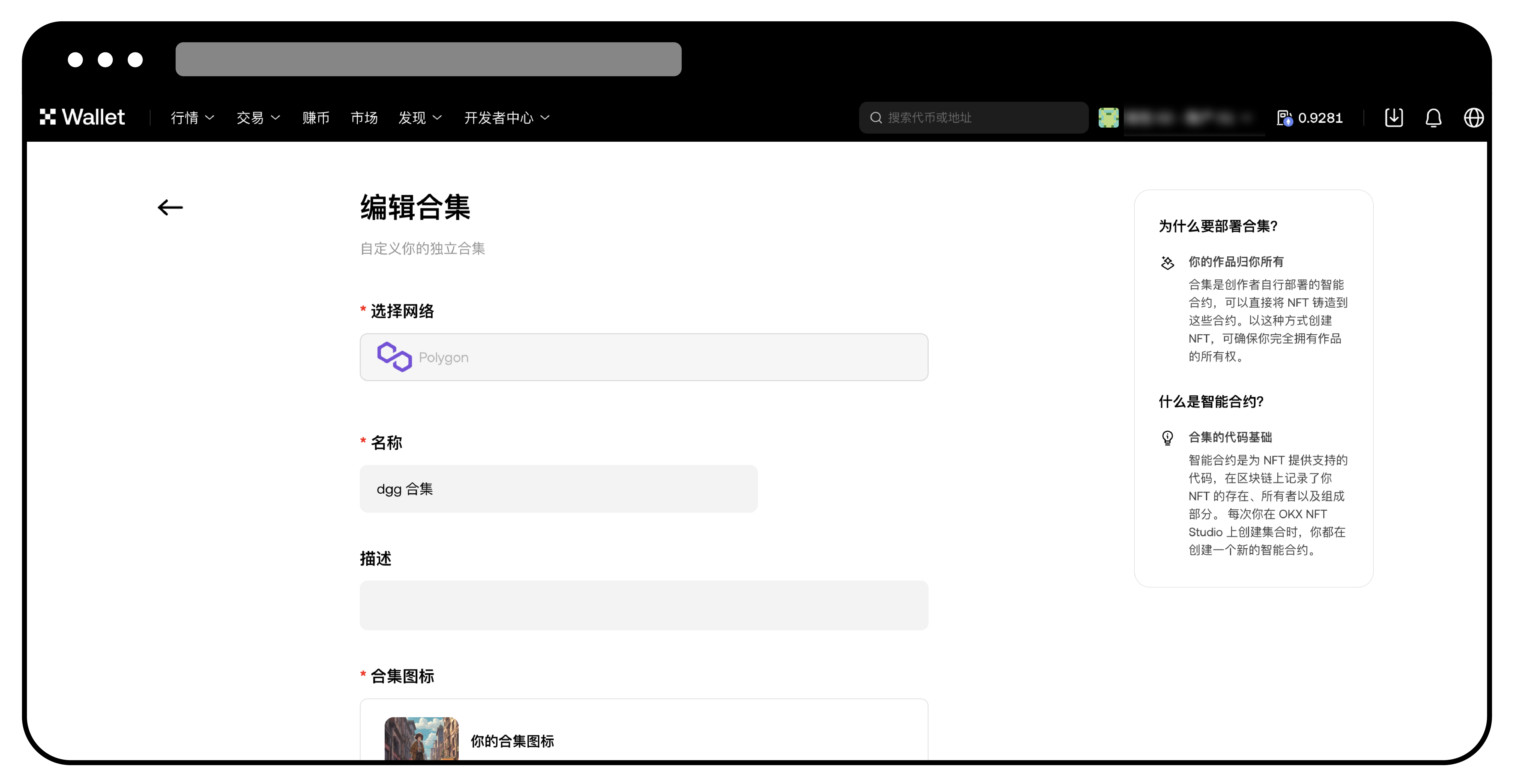1514x784 pixels.
Task: Open the Polygon network selector
Action: pos(644,357)
